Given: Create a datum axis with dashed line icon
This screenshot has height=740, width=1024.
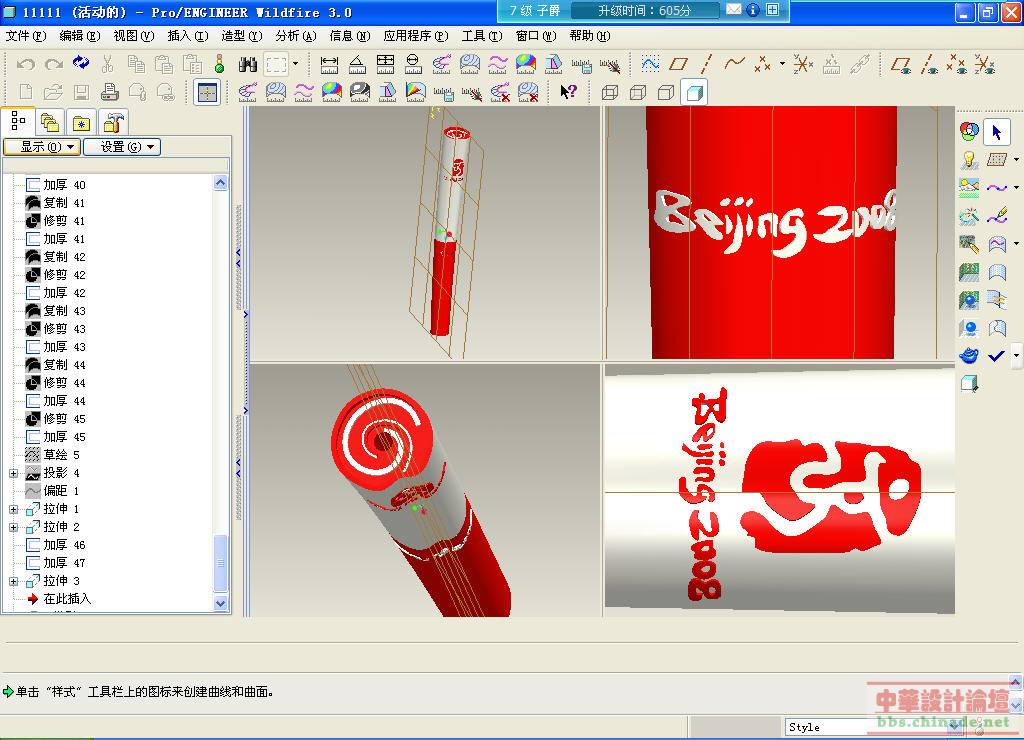Looking at the screenshot, I should tap(706, 64).
